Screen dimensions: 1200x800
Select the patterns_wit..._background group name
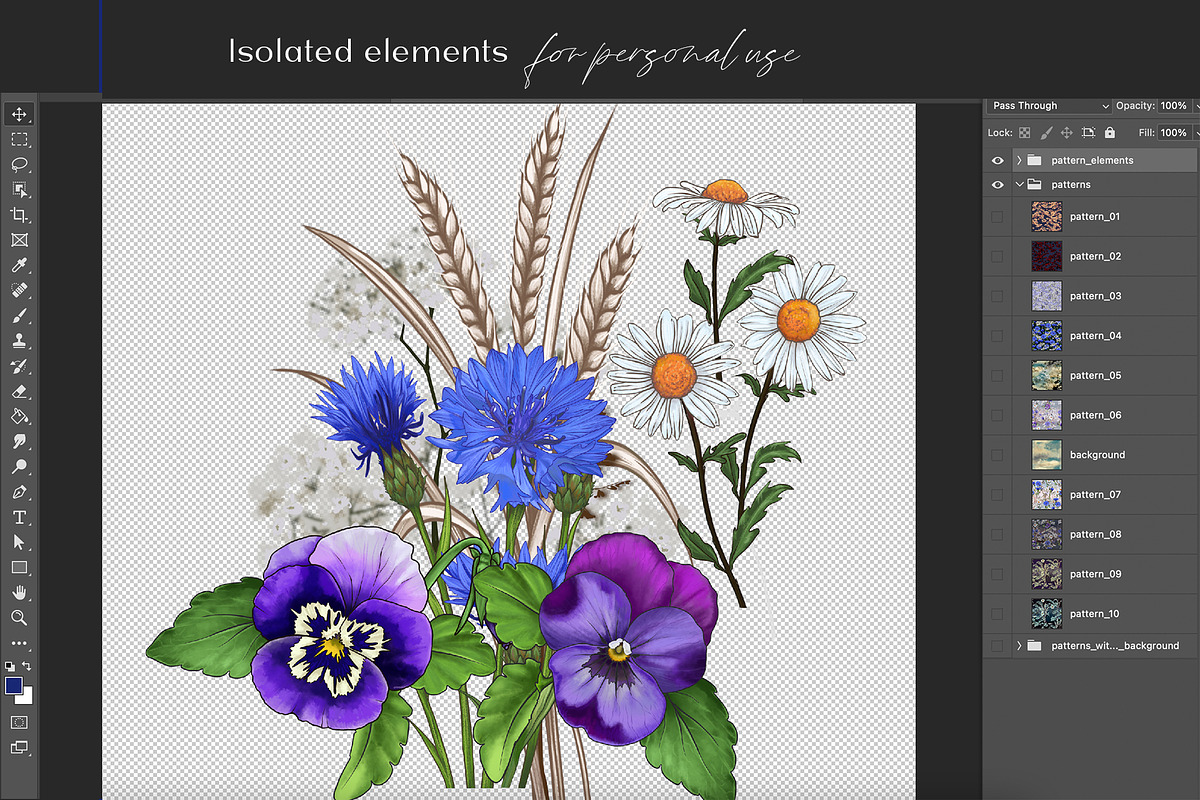1115,646
